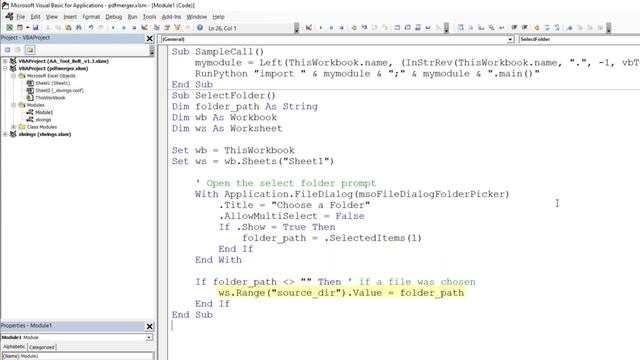The height and width of the screenshot is (360, 640).
Task: Click the Toggle Breakpoint hand icon in Debug toolbar
Action: 354,28
